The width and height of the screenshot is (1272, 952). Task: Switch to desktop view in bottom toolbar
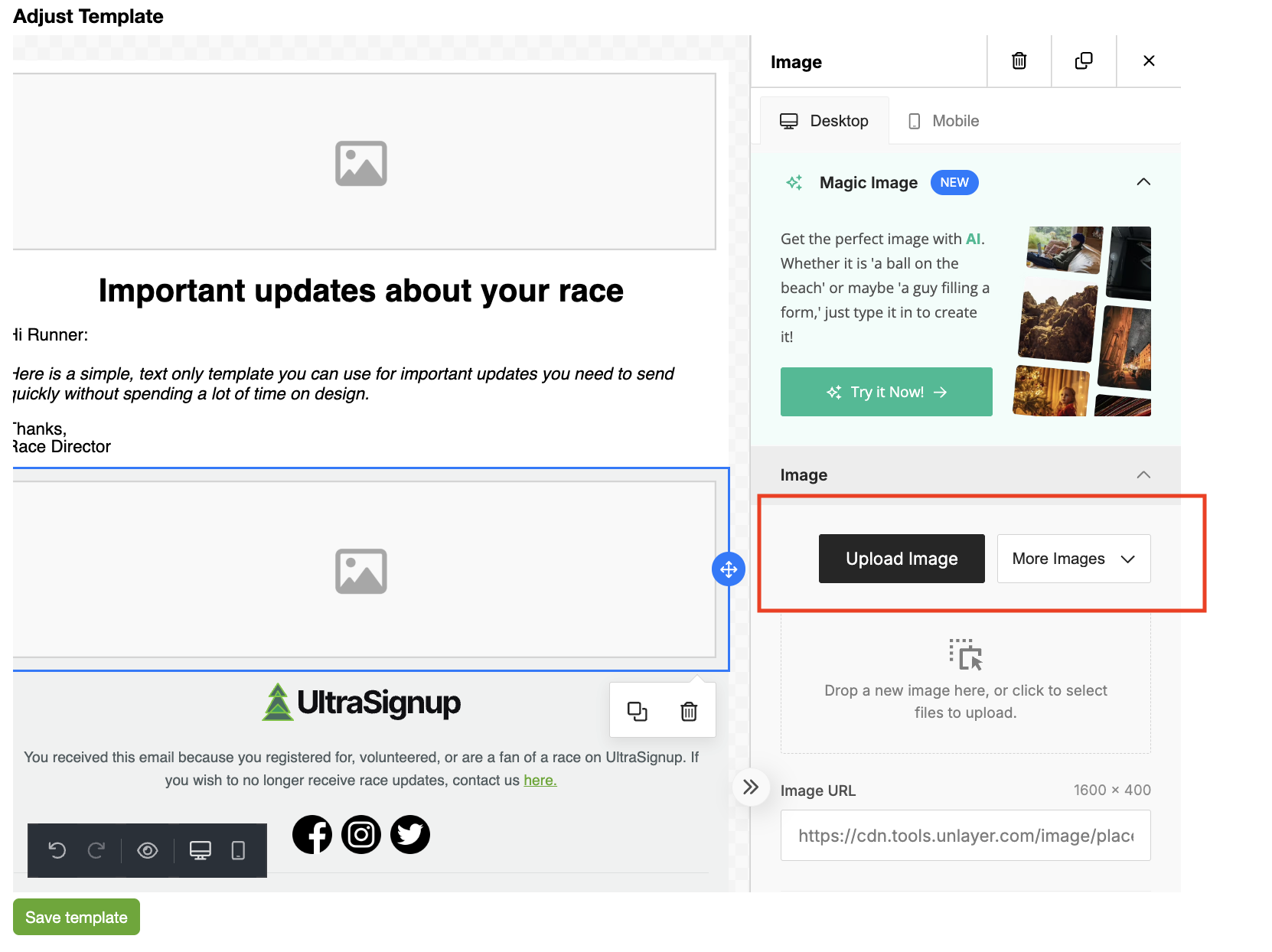click(201, 850)
